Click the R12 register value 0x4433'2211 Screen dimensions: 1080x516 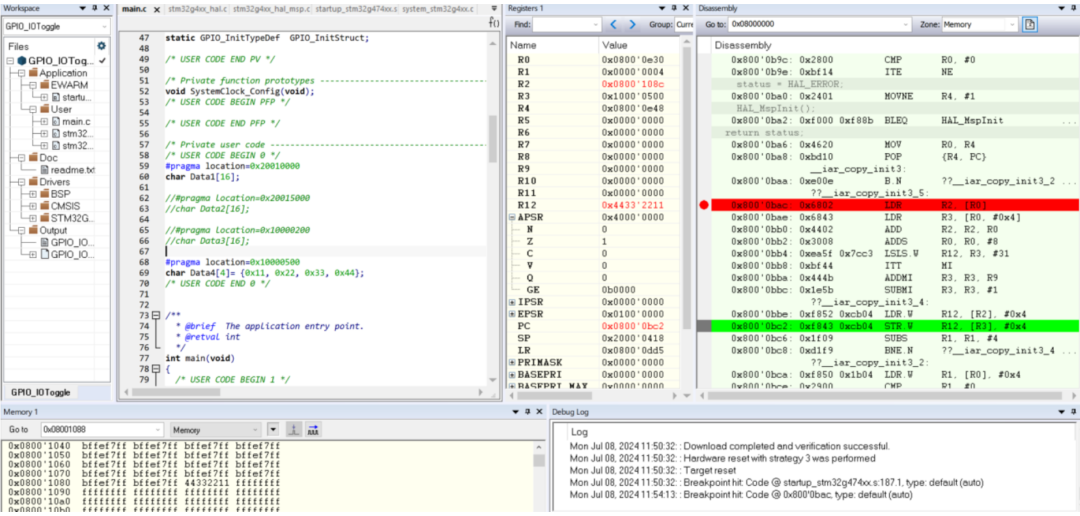(632, 205)
